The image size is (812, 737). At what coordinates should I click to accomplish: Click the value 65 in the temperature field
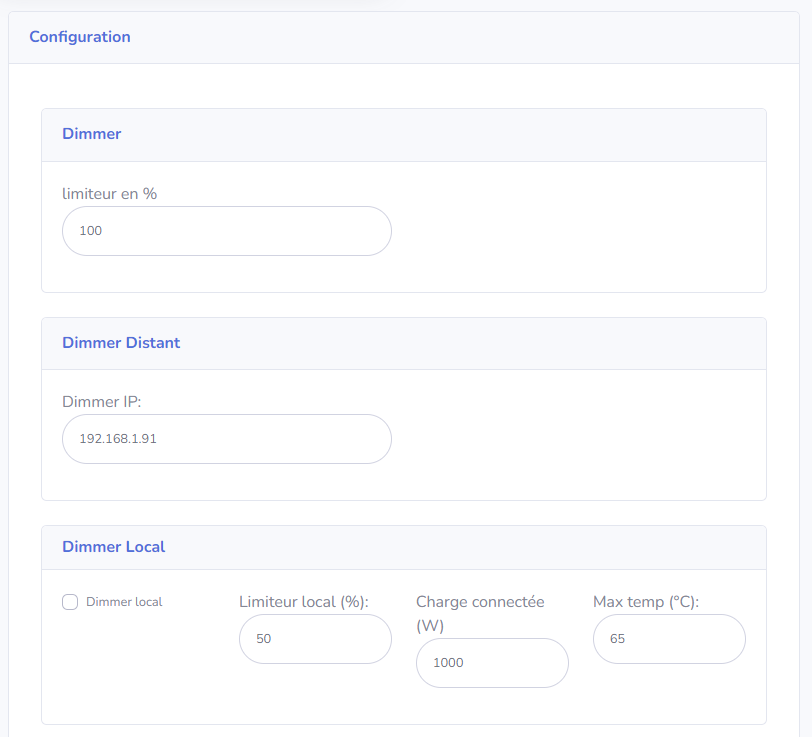pos(617,639)
